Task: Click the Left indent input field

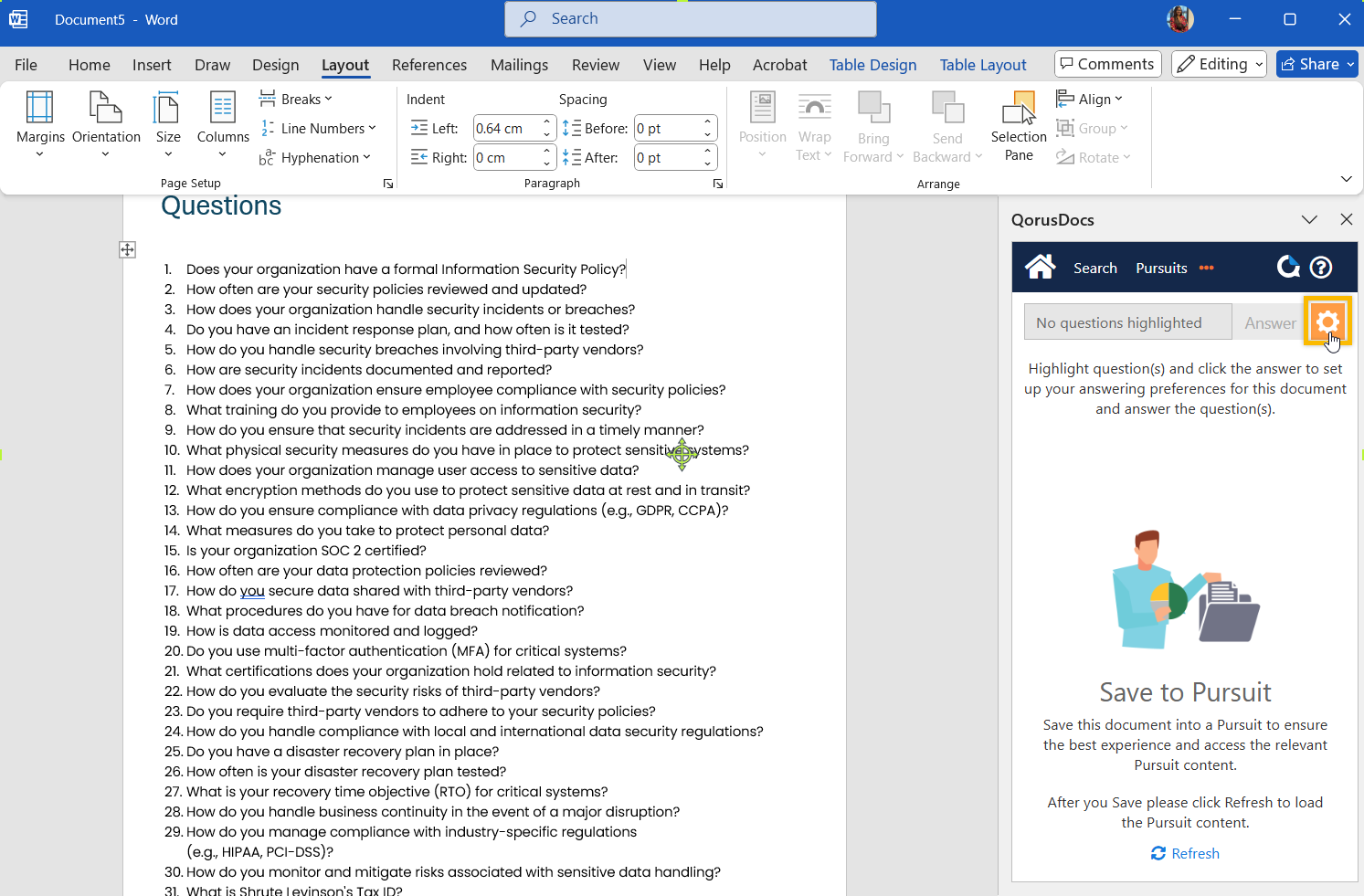Action: 506,129
